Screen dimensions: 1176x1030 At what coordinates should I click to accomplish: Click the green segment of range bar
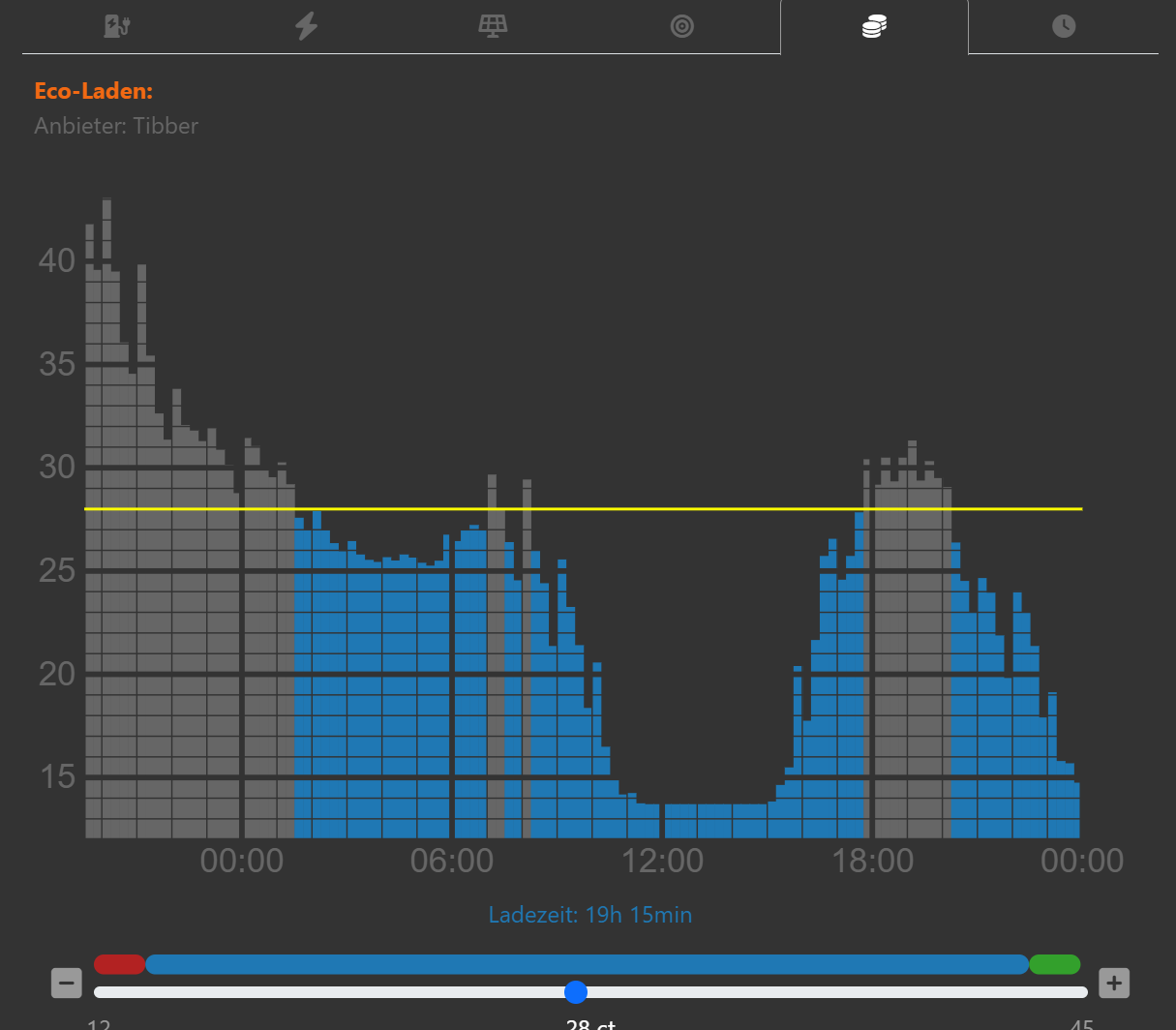coord(1055,964)
